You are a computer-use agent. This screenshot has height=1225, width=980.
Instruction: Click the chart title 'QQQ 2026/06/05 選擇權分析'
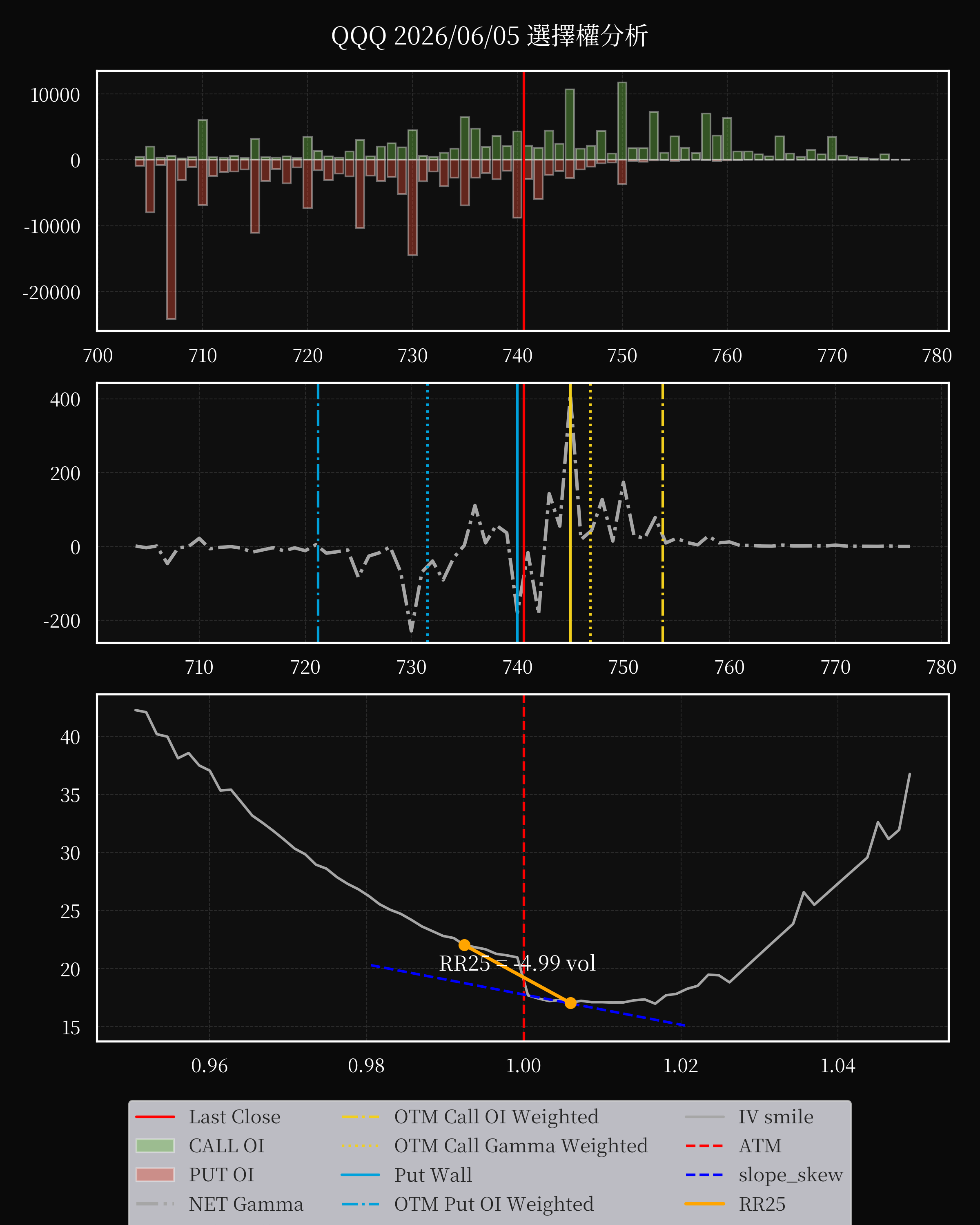pos(489,36)
